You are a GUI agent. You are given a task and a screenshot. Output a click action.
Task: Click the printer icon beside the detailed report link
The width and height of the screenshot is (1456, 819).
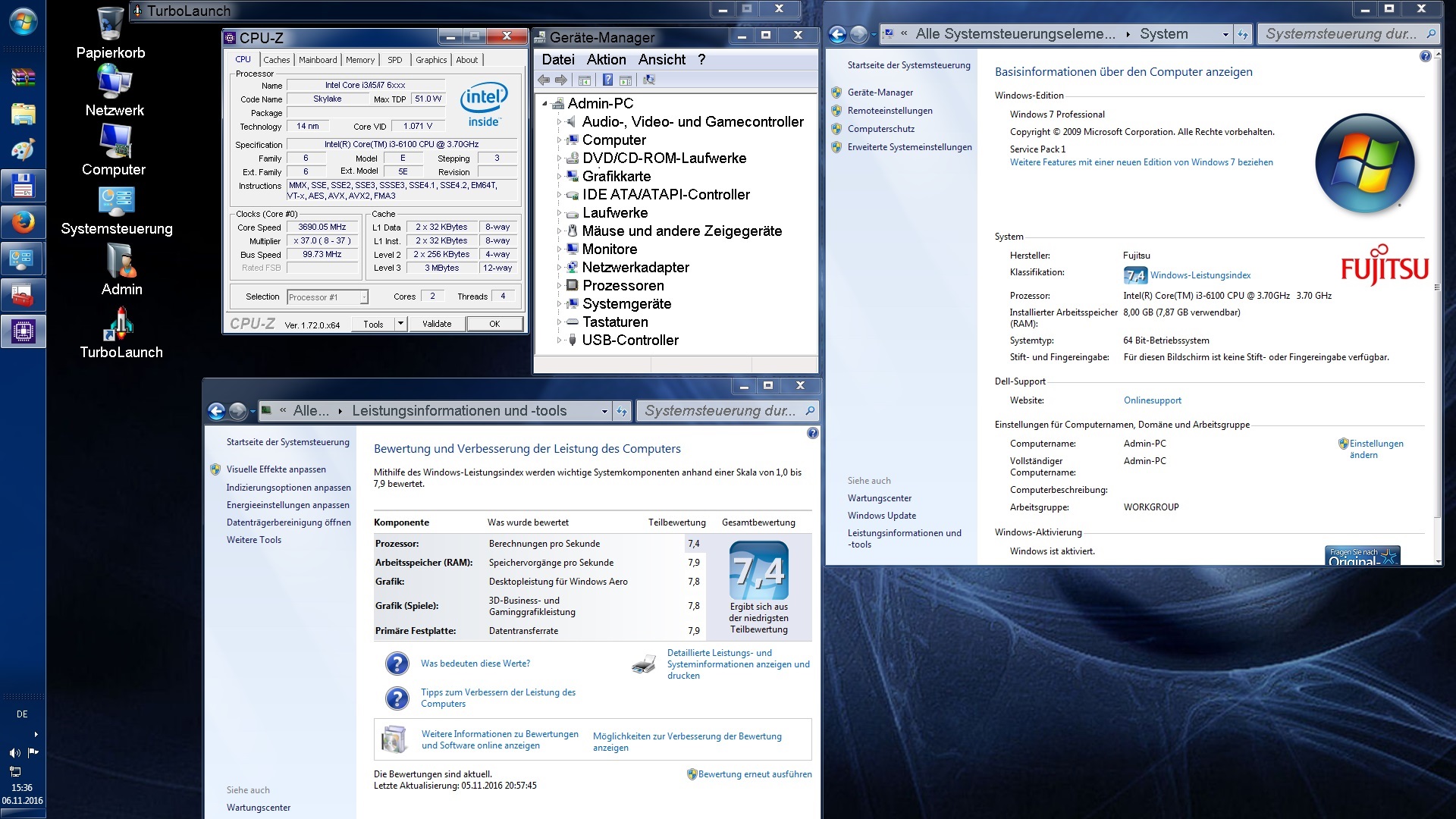coord(644,664)
